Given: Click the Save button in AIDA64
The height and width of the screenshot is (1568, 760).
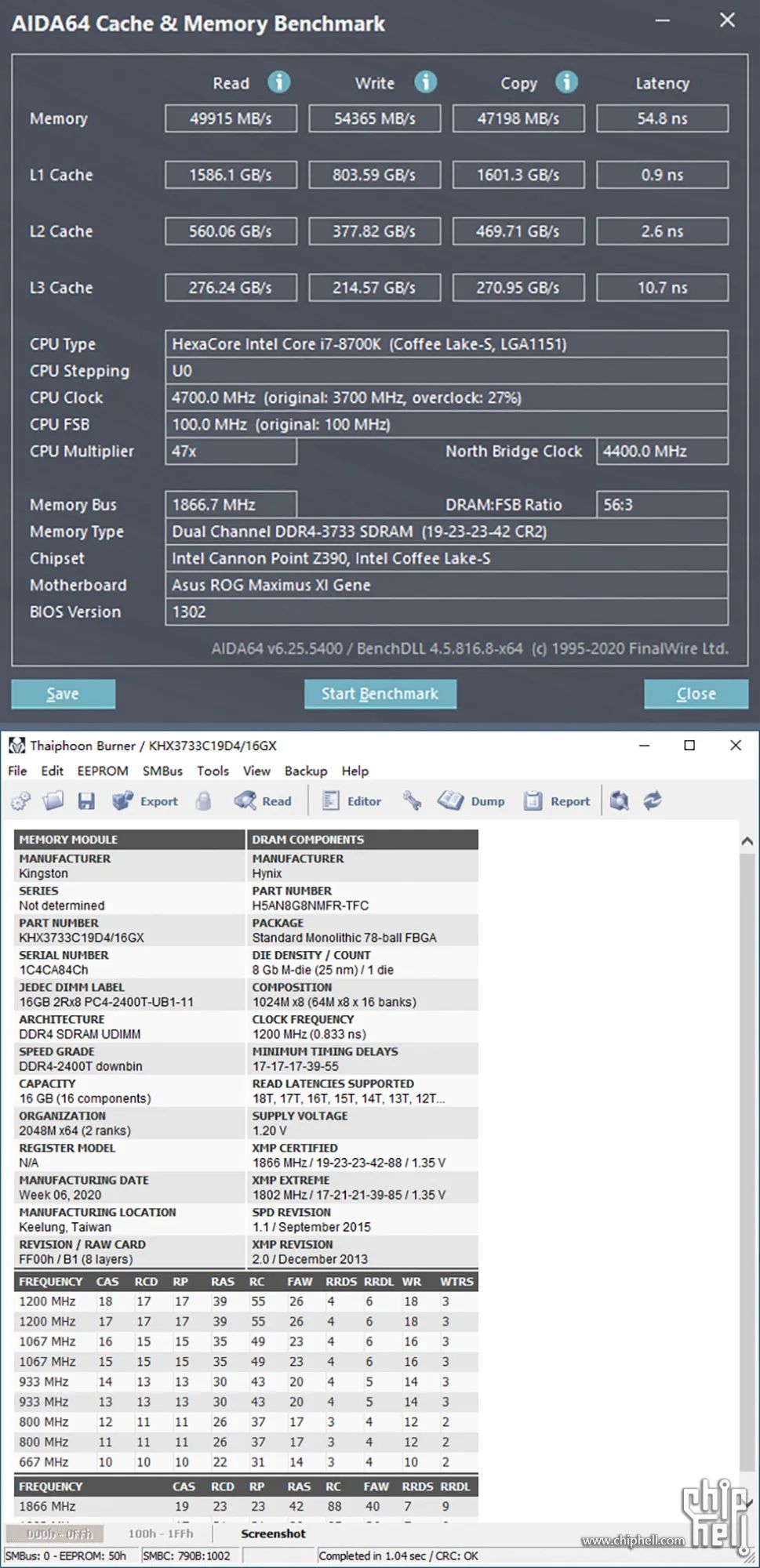Looking at the screenshot, I should click(63, 694).
